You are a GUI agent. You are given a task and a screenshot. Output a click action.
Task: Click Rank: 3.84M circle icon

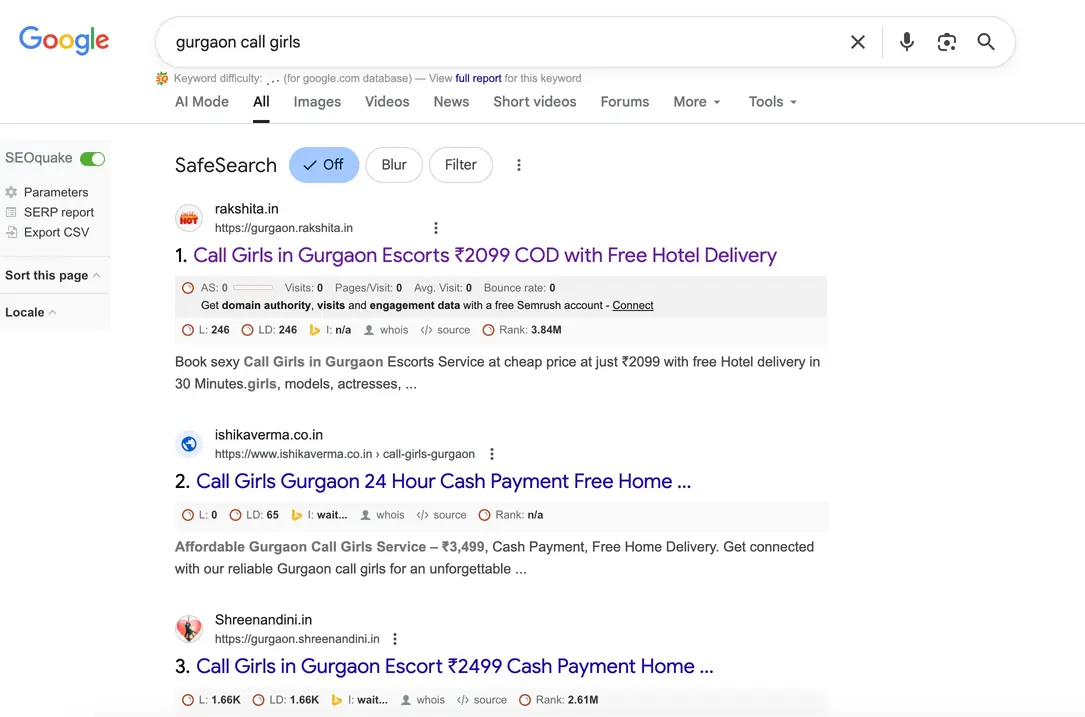(x=488, y=330)
